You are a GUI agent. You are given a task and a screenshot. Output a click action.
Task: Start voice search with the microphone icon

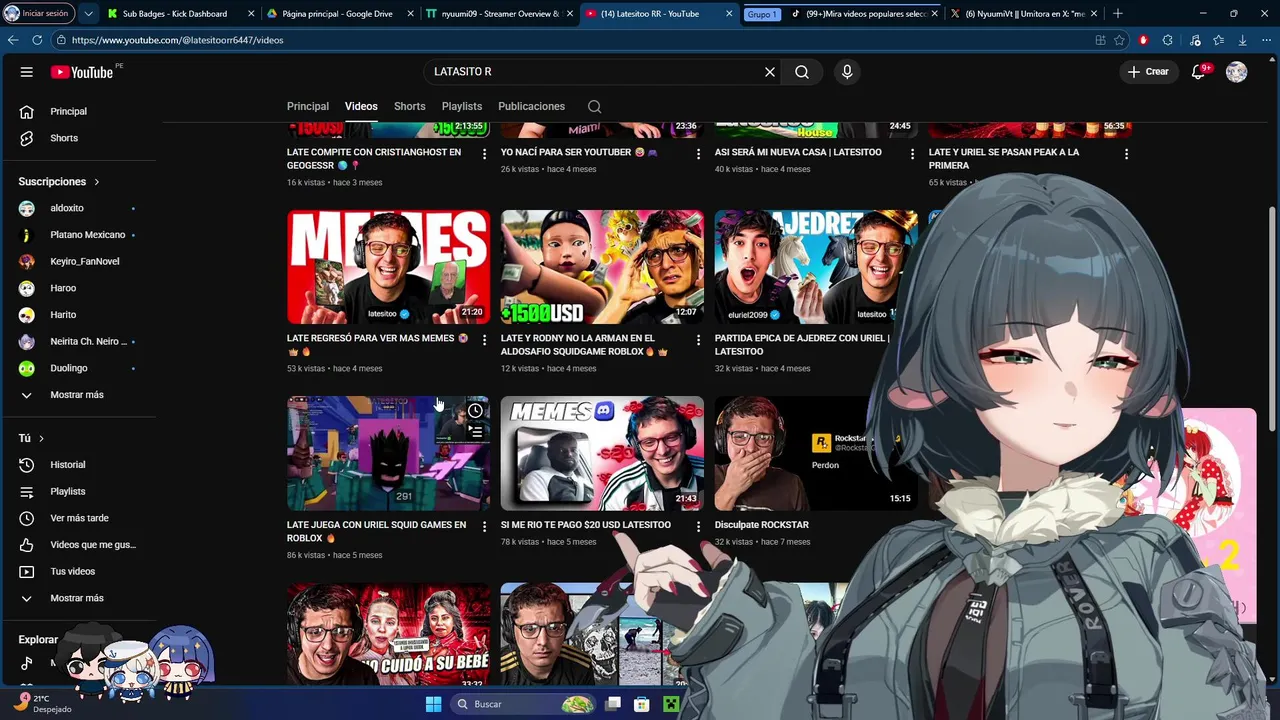tap(847, 72)
